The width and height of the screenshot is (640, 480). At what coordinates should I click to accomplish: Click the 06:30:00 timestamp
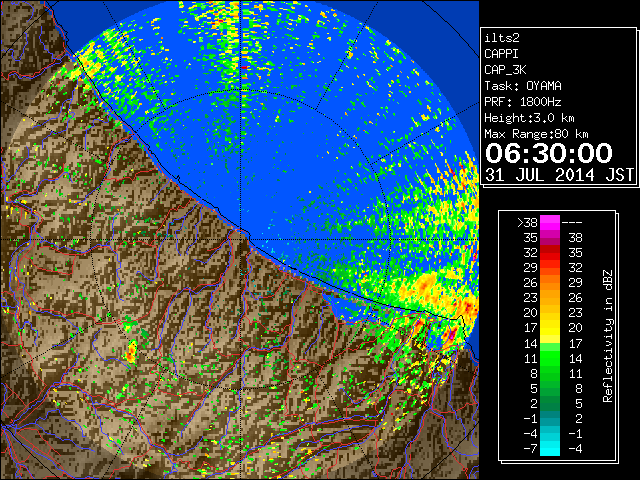pos(549,153)
